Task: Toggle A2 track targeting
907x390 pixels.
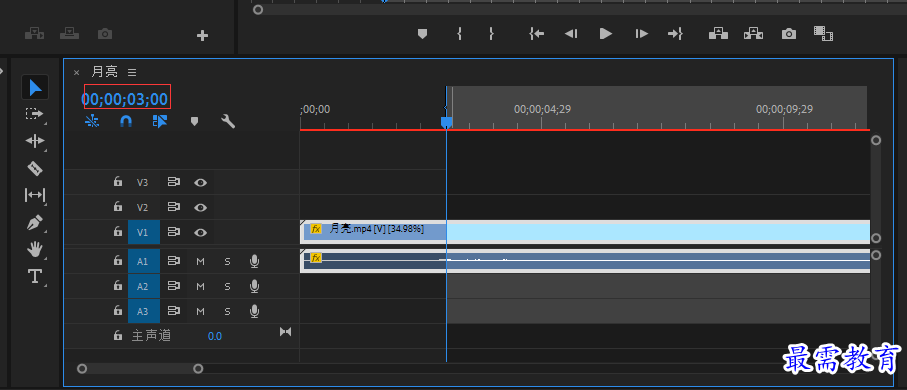Action: tap(142, 286)
